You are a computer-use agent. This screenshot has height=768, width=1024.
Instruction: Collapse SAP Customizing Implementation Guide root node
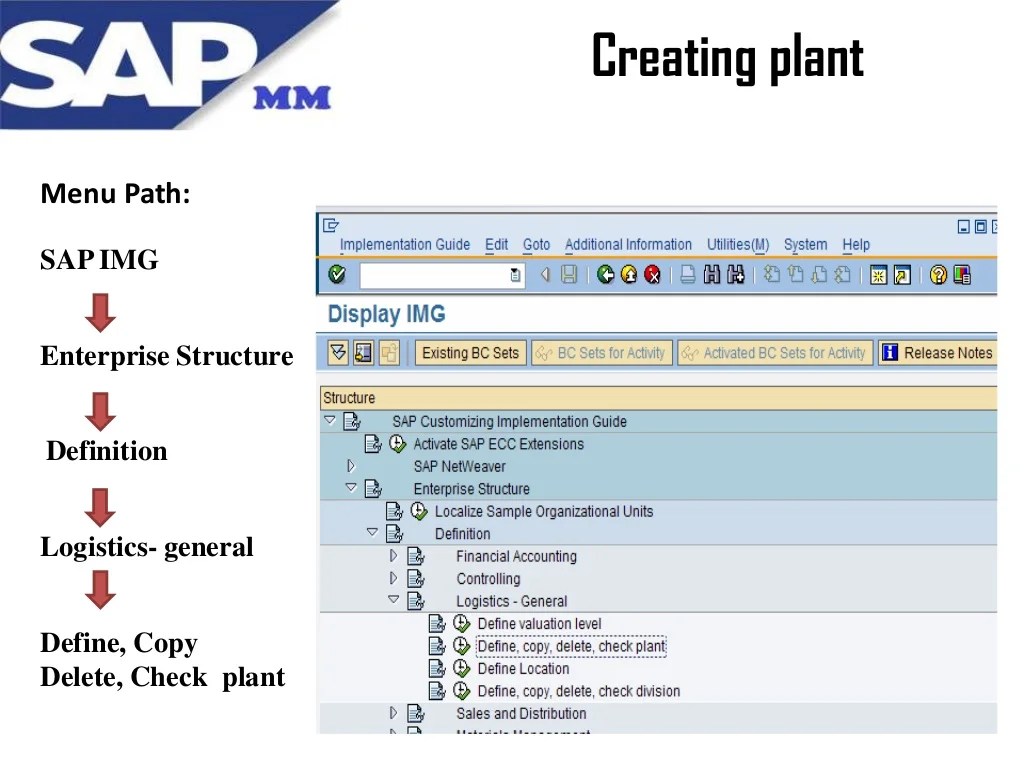tap(330, 421)
